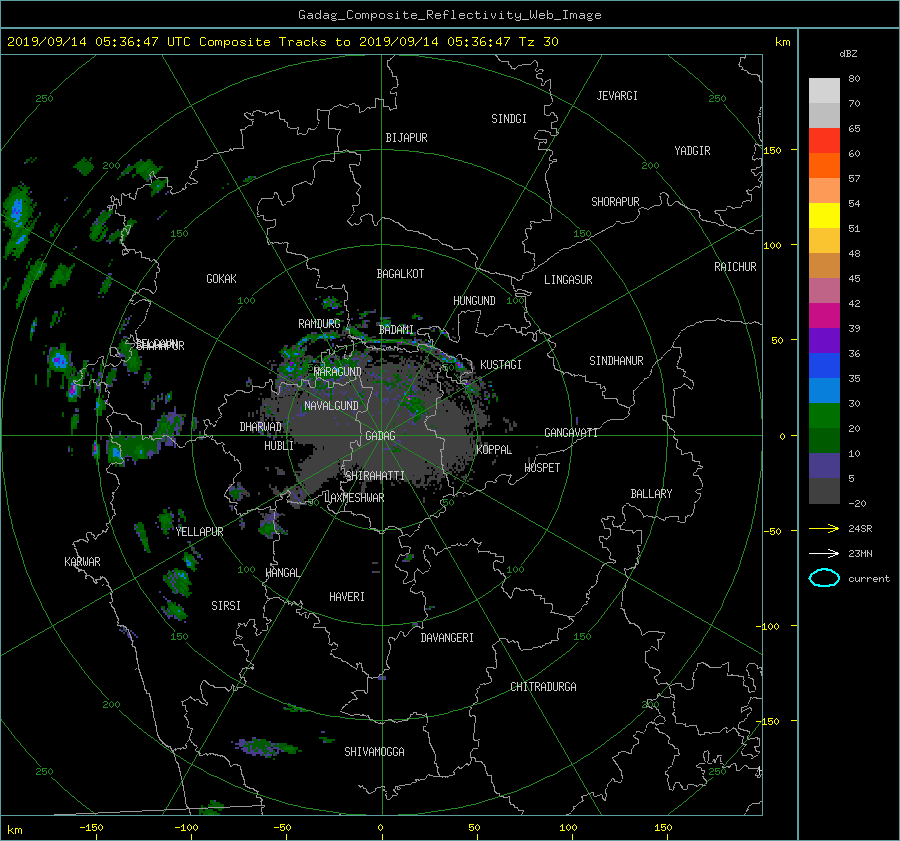Click the YADGIR city label
Screen dimensions: 900x841
[x=692, y=151]
